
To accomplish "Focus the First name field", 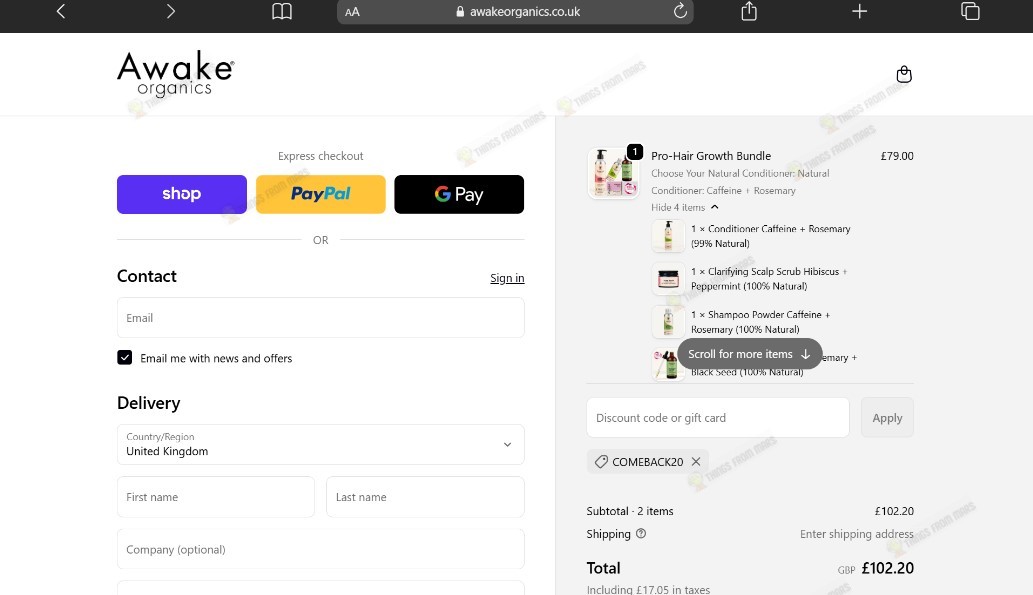I will click(216, 497).
